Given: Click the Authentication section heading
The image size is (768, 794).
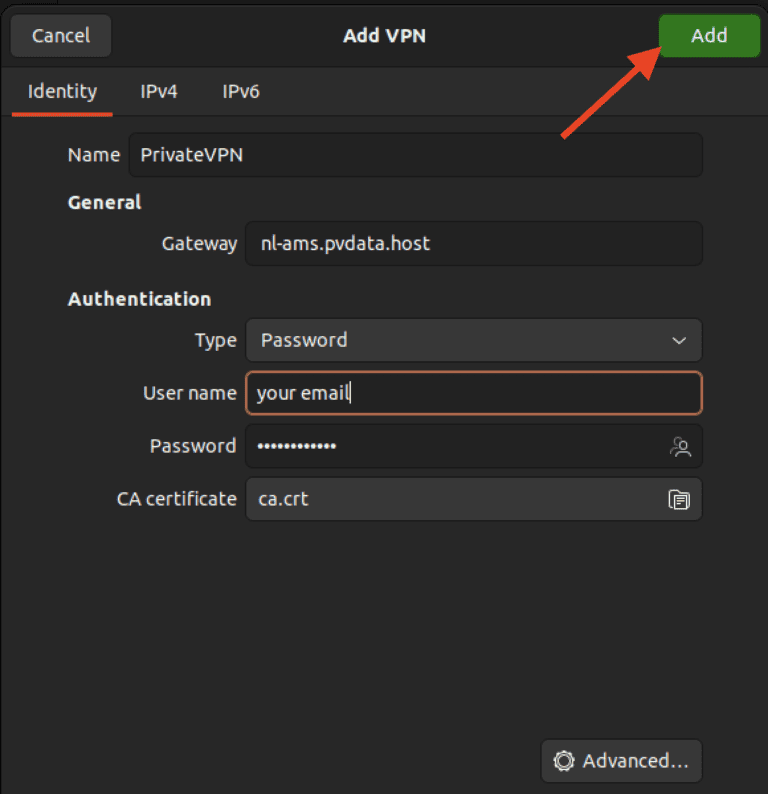Looking at the screenshot, I should tap(139, 299).
